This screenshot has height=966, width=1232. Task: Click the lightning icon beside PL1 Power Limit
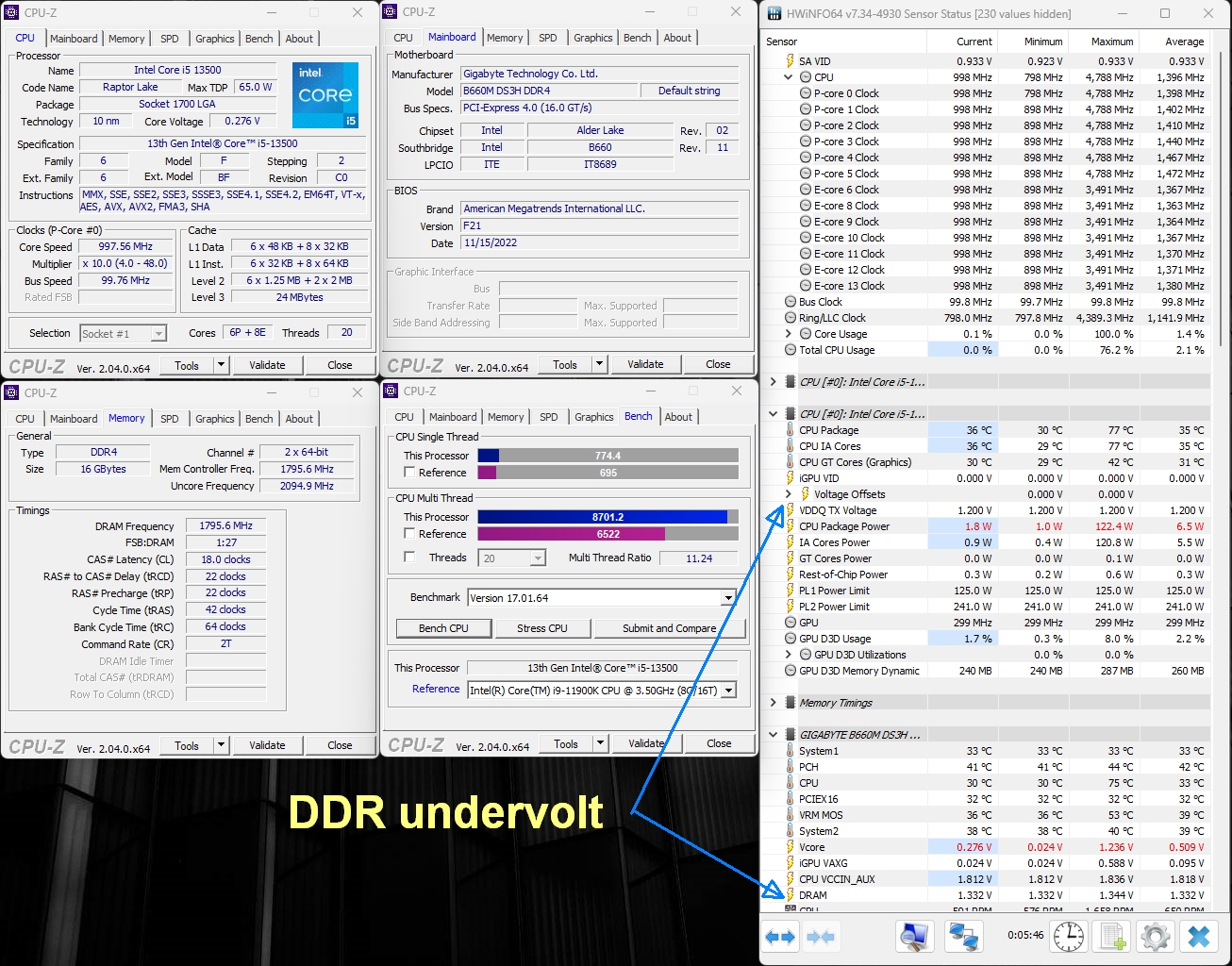[x=791, y=591]
